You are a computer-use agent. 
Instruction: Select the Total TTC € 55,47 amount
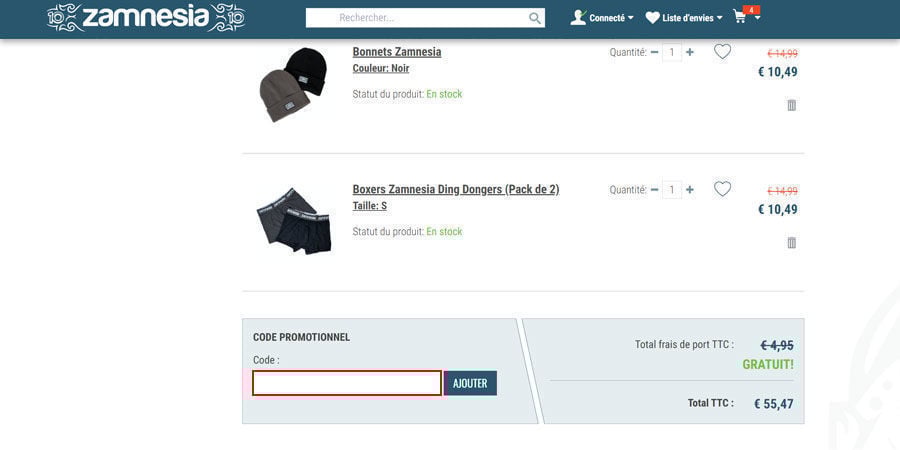774,404
